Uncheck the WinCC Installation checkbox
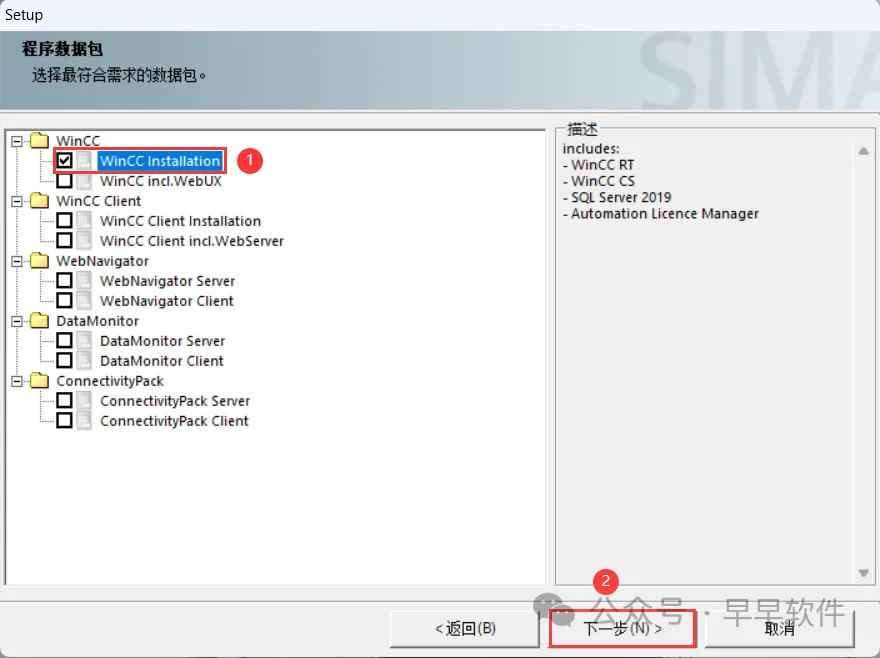The image size is (880, 658). (65, 161)
